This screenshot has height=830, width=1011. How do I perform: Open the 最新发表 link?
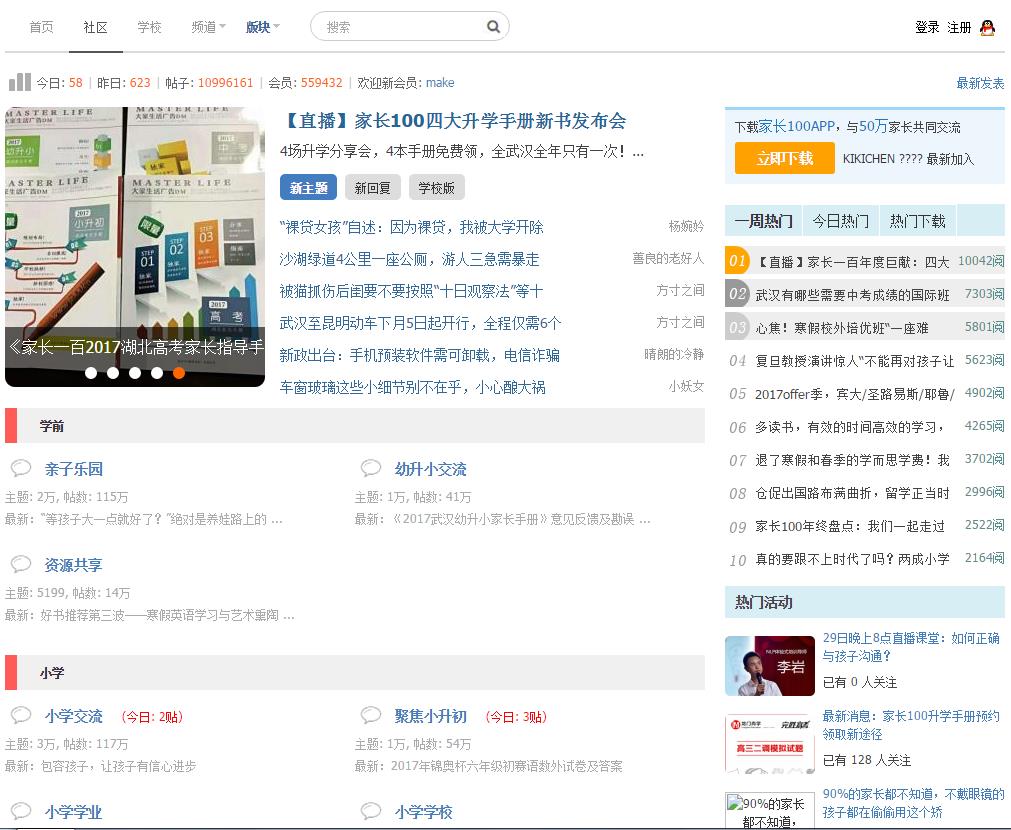point(980,83)
